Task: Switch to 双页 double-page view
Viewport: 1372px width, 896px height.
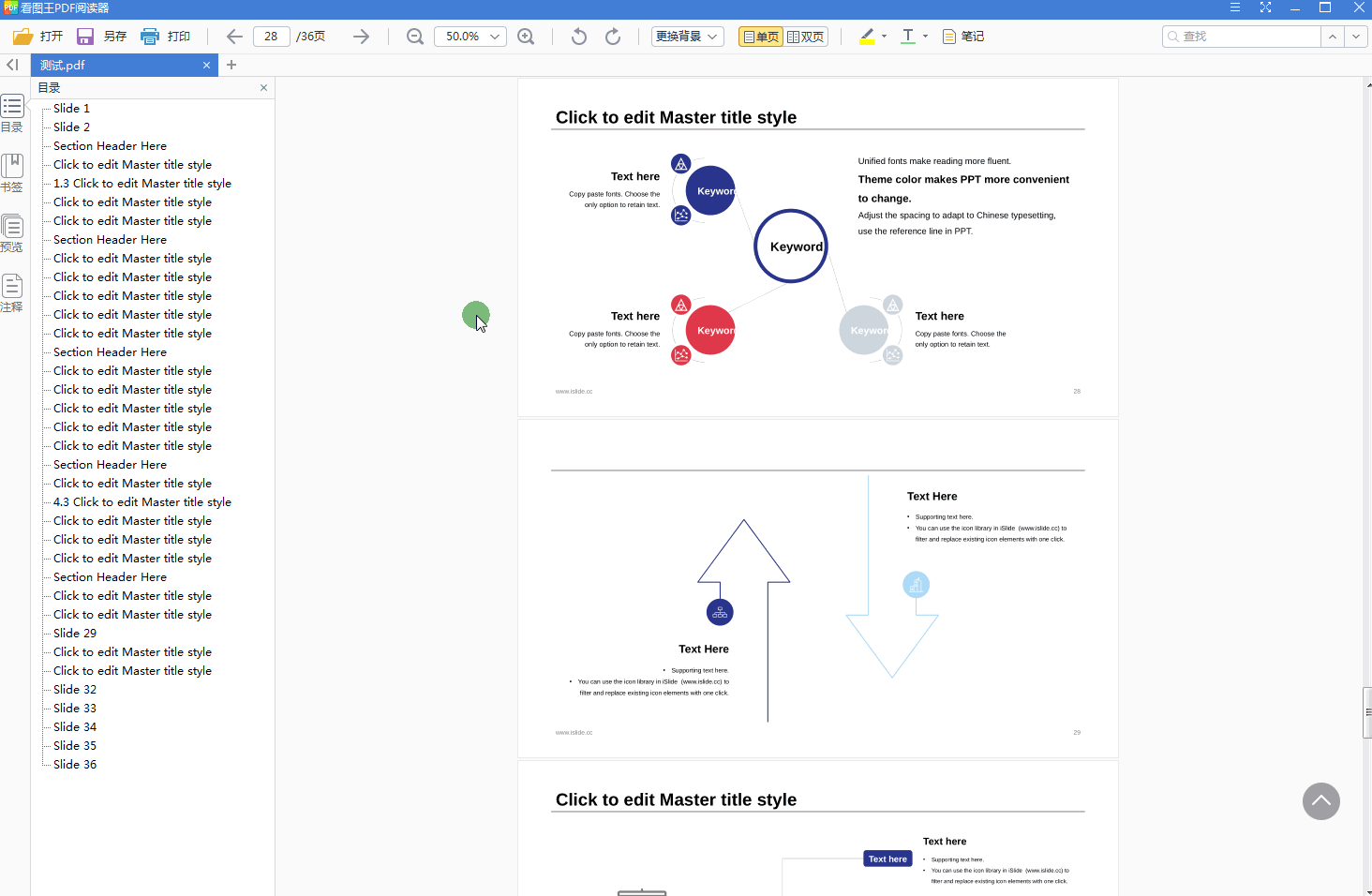Action: point(806,37)
